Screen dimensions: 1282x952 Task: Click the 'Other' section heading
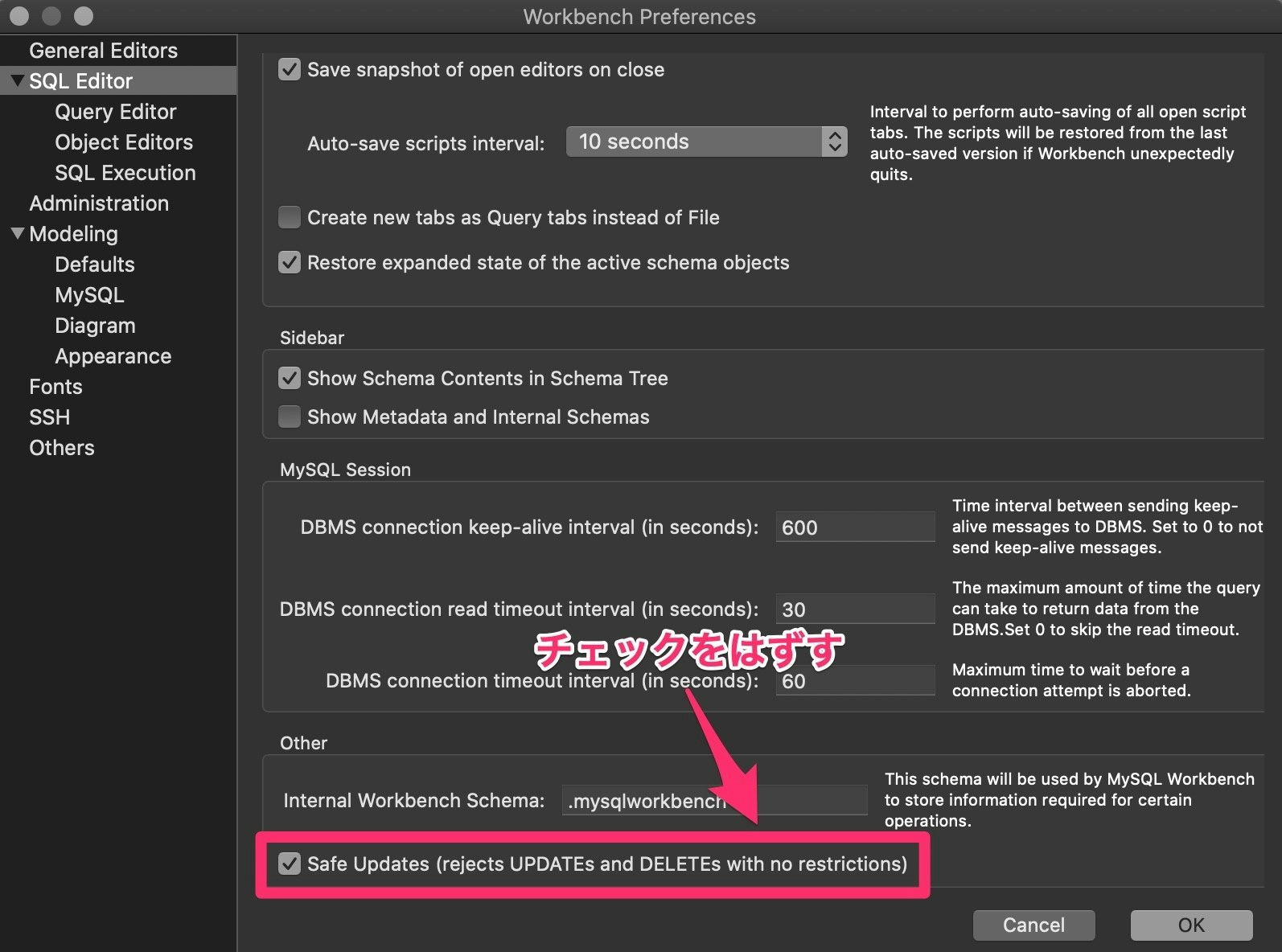point(303,743)
